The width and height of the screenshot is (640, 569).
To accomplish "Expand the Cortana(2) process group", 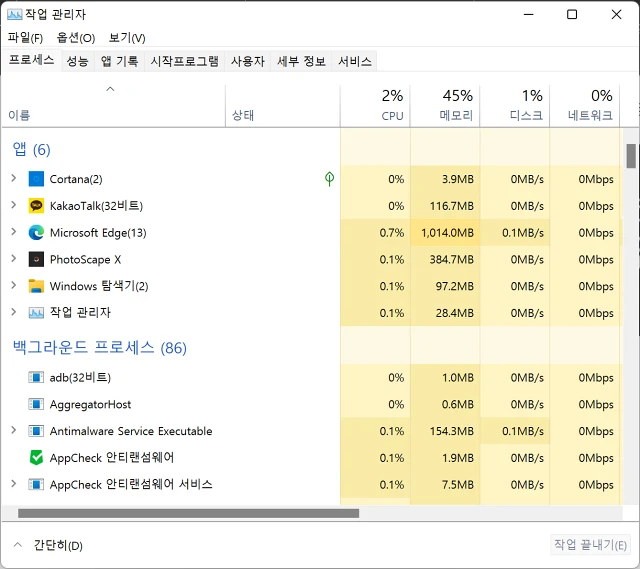I will [13, 178].
